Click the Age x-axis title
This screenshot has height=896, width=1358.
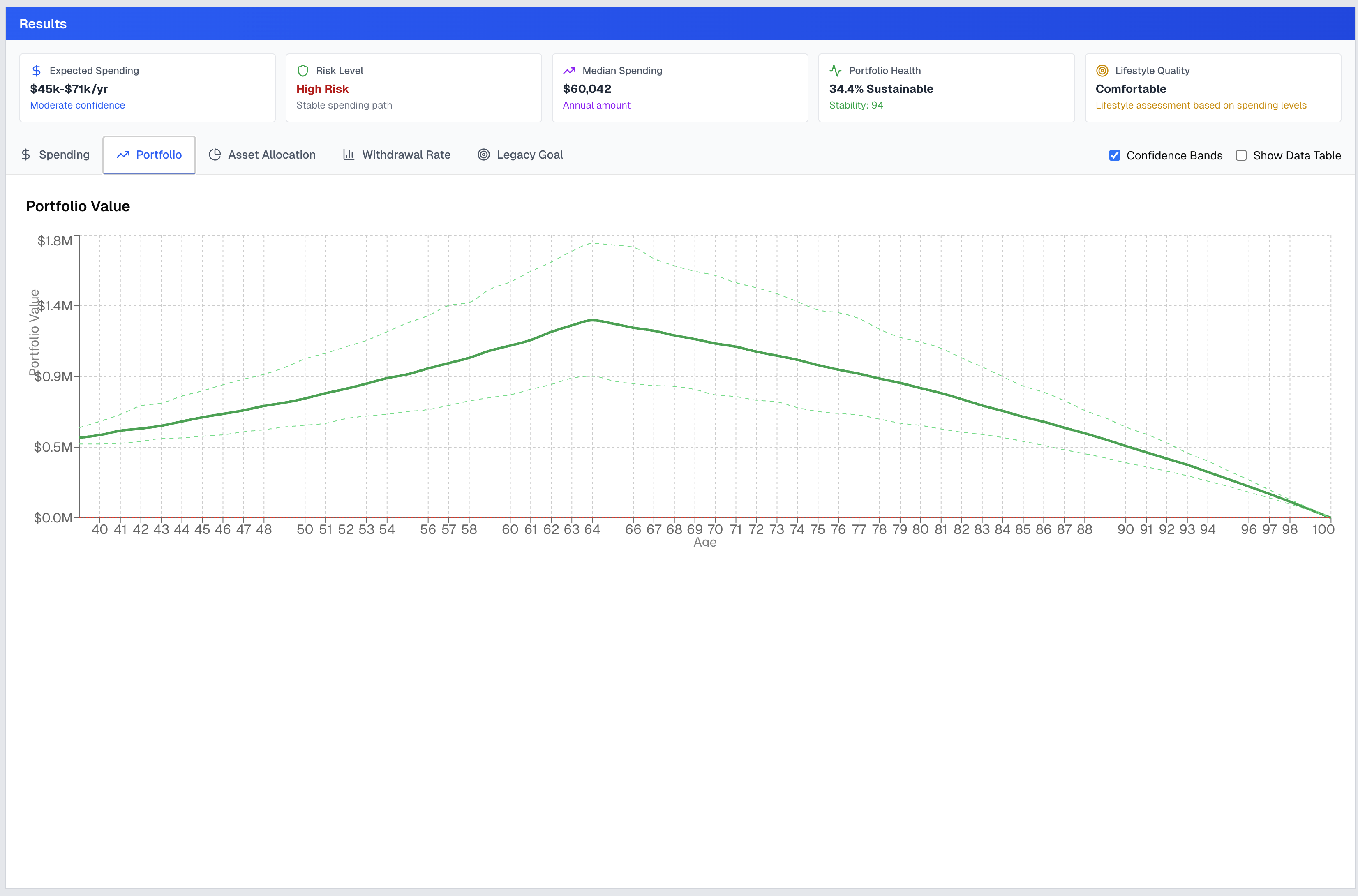pos(705,542)
